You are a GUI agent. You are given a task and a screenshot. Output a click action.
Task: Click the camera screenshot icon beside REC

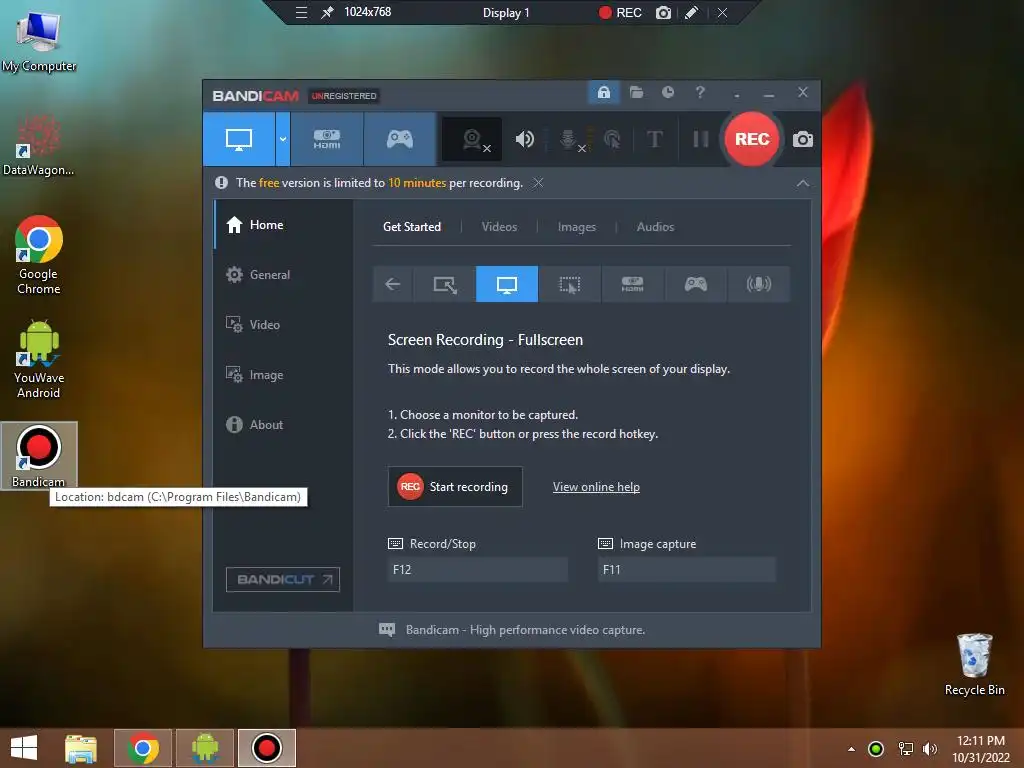pyautogui.click(x=803, y=139)
